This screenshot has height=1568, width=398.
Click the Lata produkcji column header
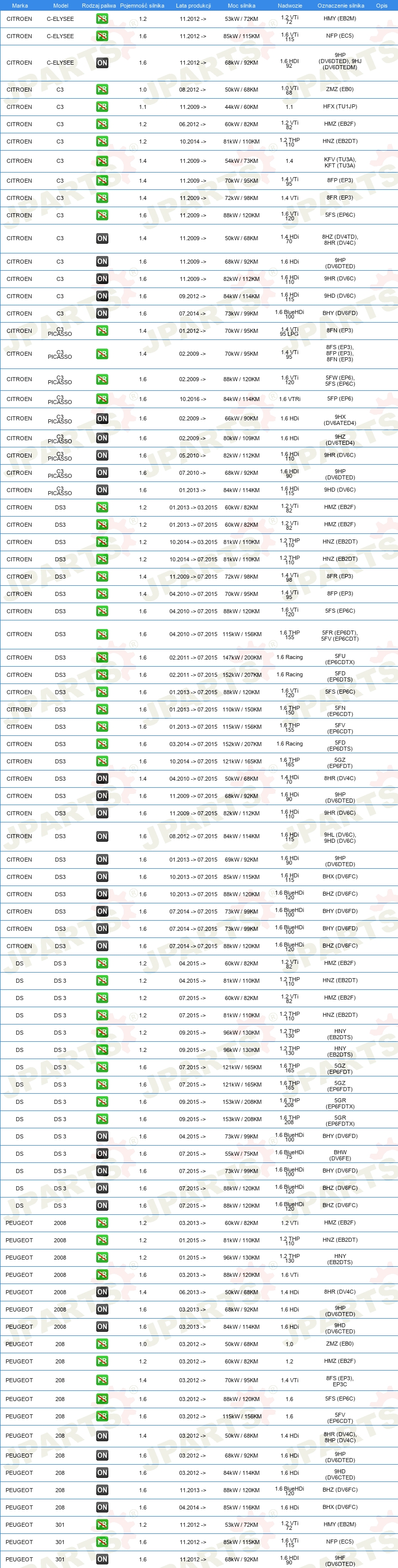[x=193, y=6]
